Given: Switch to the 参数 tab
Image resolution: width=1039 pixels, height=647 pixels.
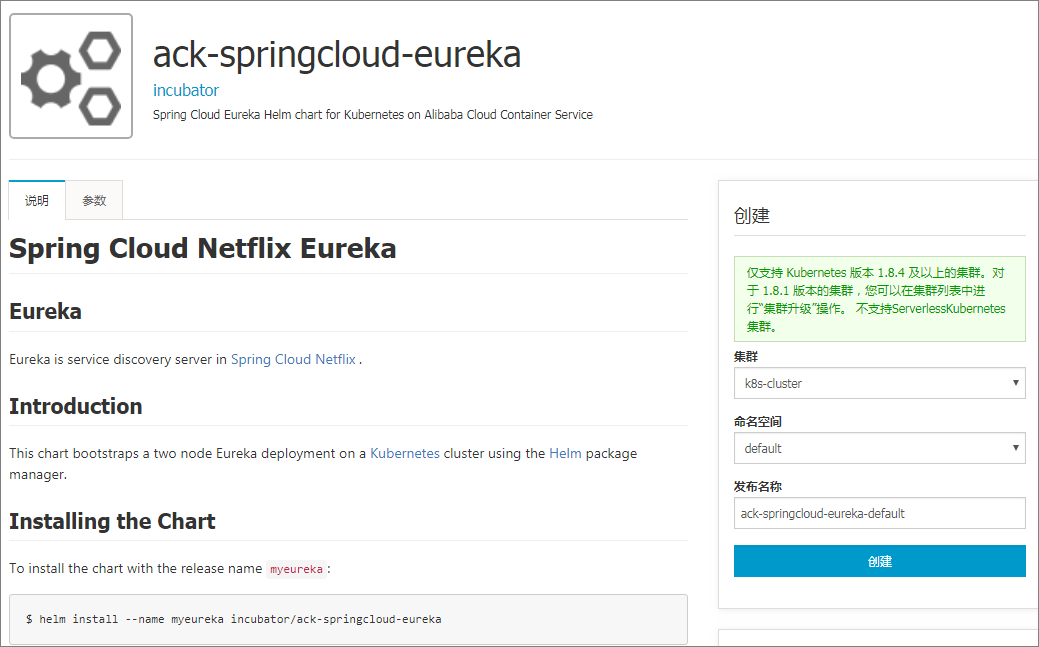Looking at the screenshot, I should click(x=94, y=200).
